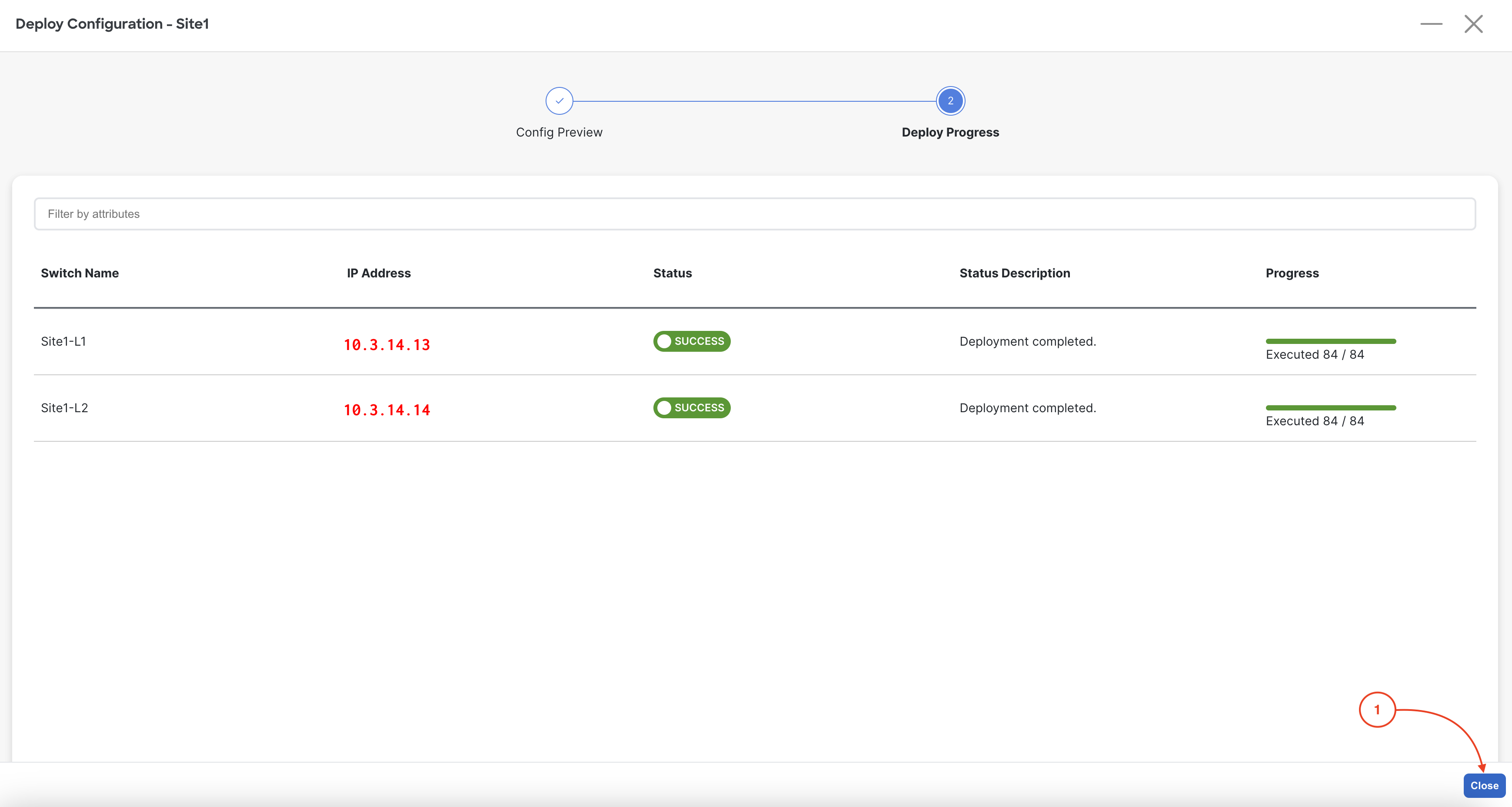This screenshot has width=1512, height=807.
Task: Click IP address 10.3.14.13
Action: tap(387, 344)
